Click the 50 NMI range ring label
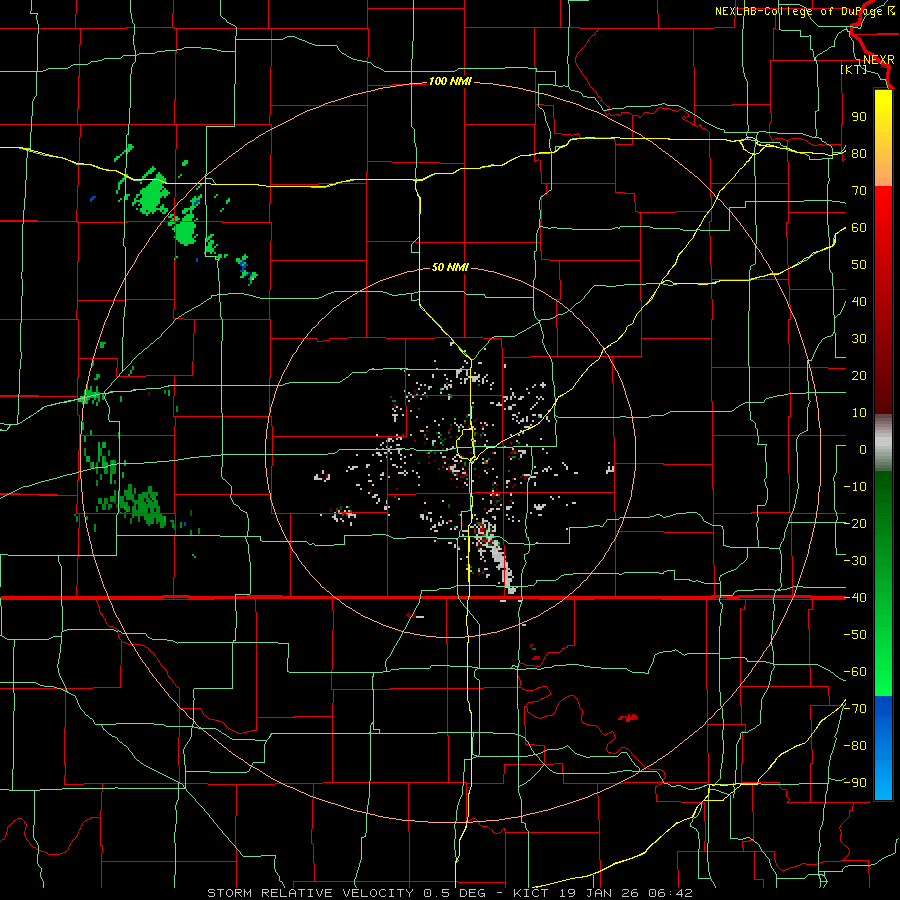Viewport: 900px width, 900px height. point(450,267)
